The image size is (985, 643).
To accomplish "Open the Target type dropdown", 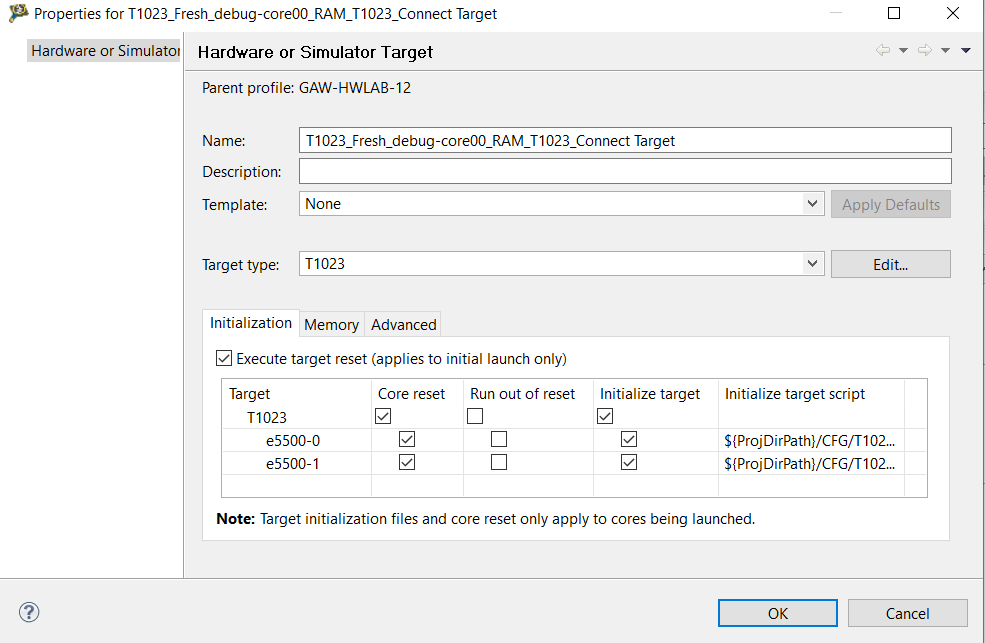I will 812,264.
